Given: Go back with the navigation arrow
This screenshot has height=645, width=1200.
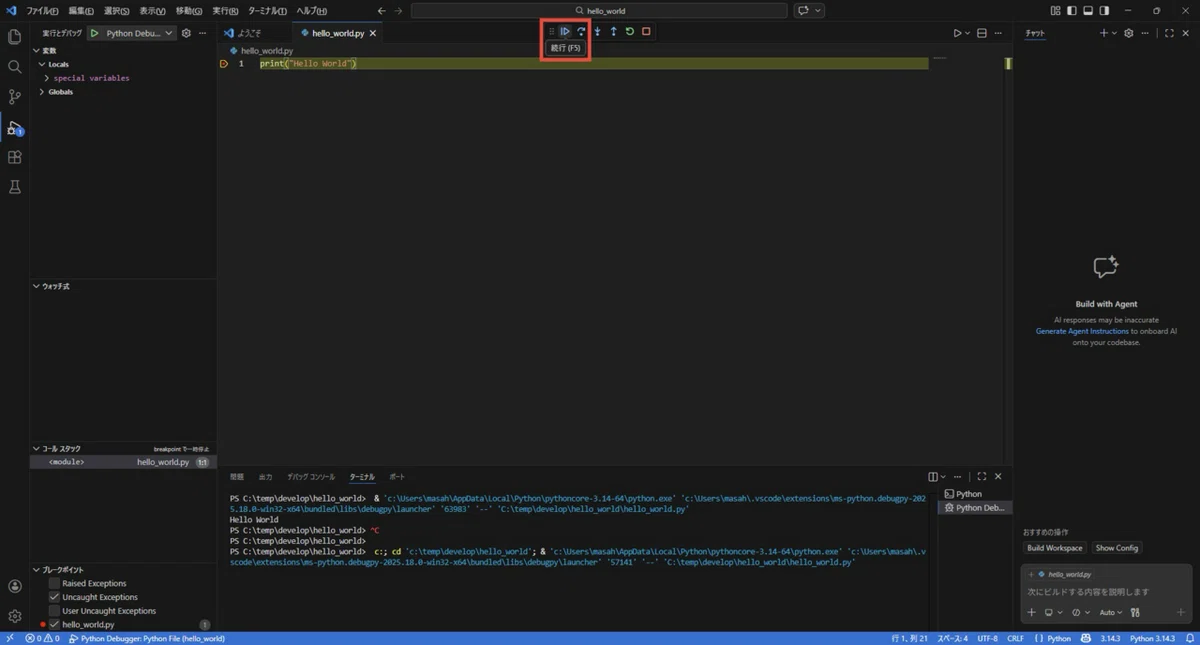Looking at the screenshot, I should [382, 10].
